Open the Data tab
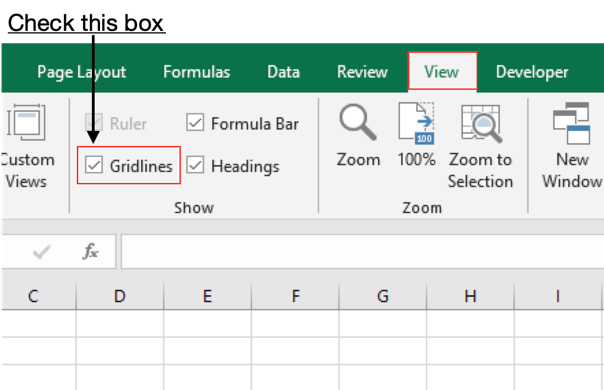 [x=284, y=72]
